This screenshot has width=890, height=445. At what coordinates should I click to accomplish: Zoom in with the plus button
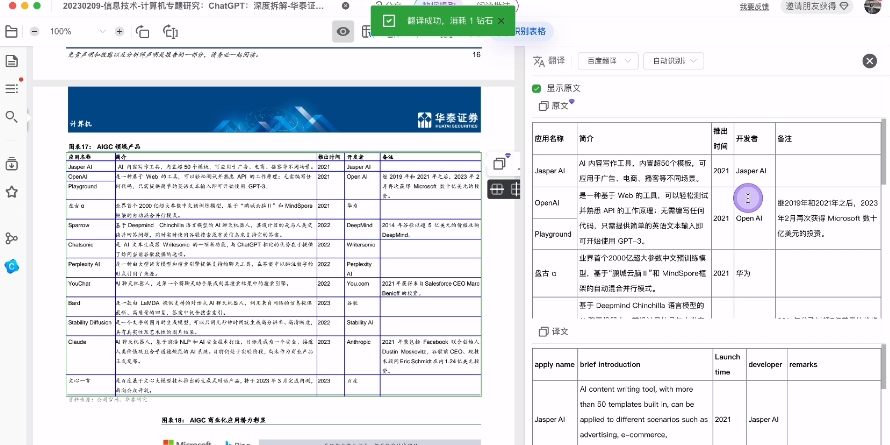coord(119,32)
